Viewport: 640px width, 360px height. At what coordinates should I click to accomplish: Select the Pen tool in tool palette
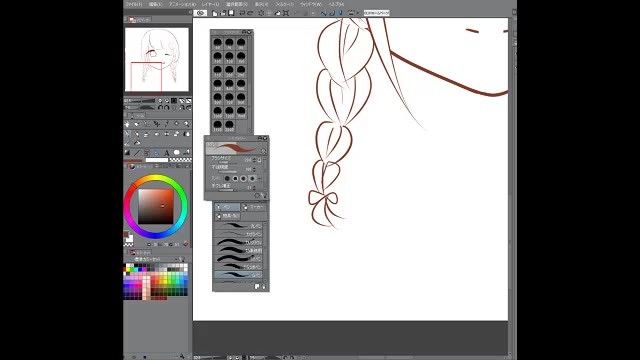(x=127, y=134)
